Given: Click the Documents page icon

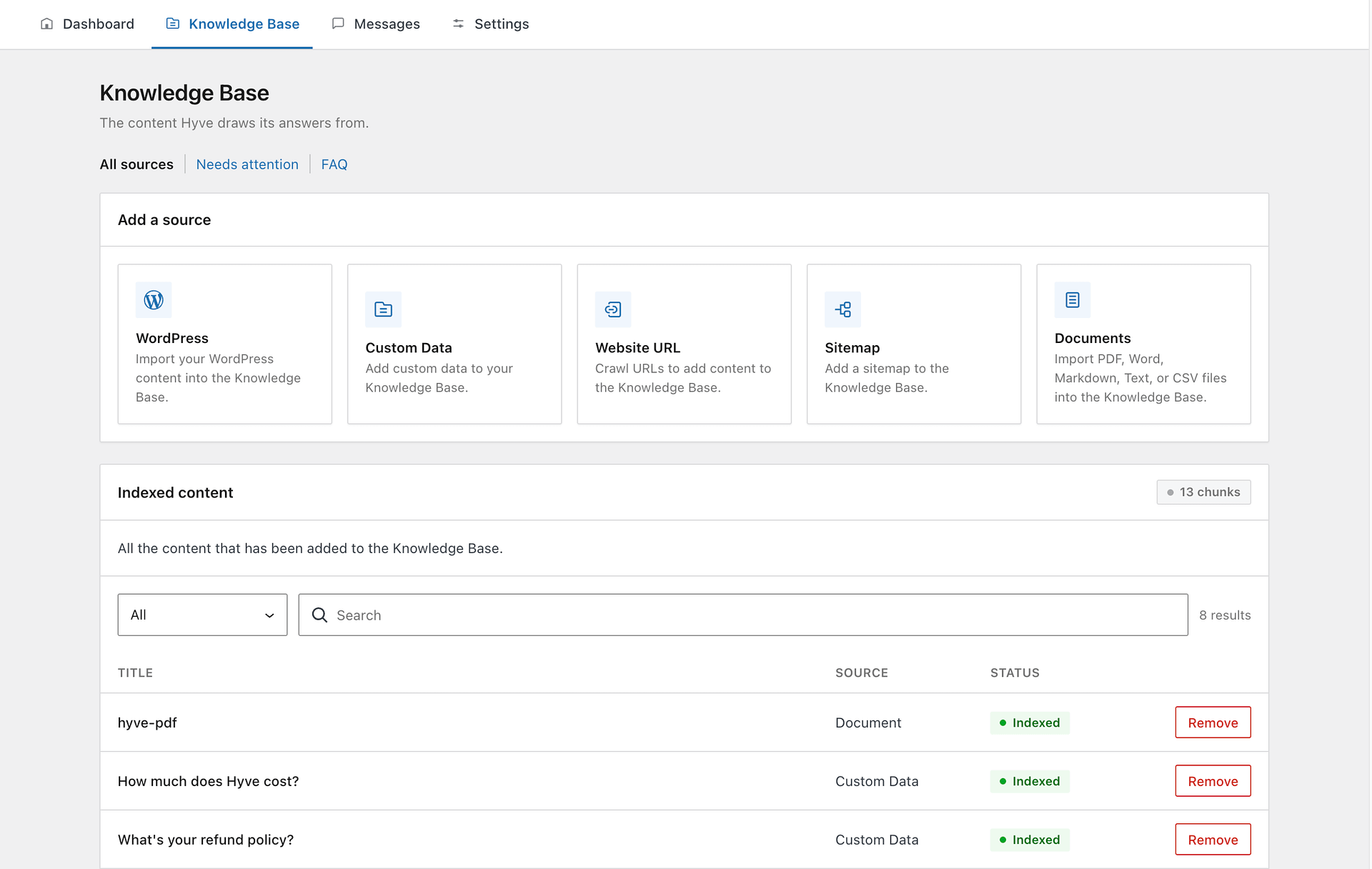Looking at the screenshot, I should point(1072,299).
